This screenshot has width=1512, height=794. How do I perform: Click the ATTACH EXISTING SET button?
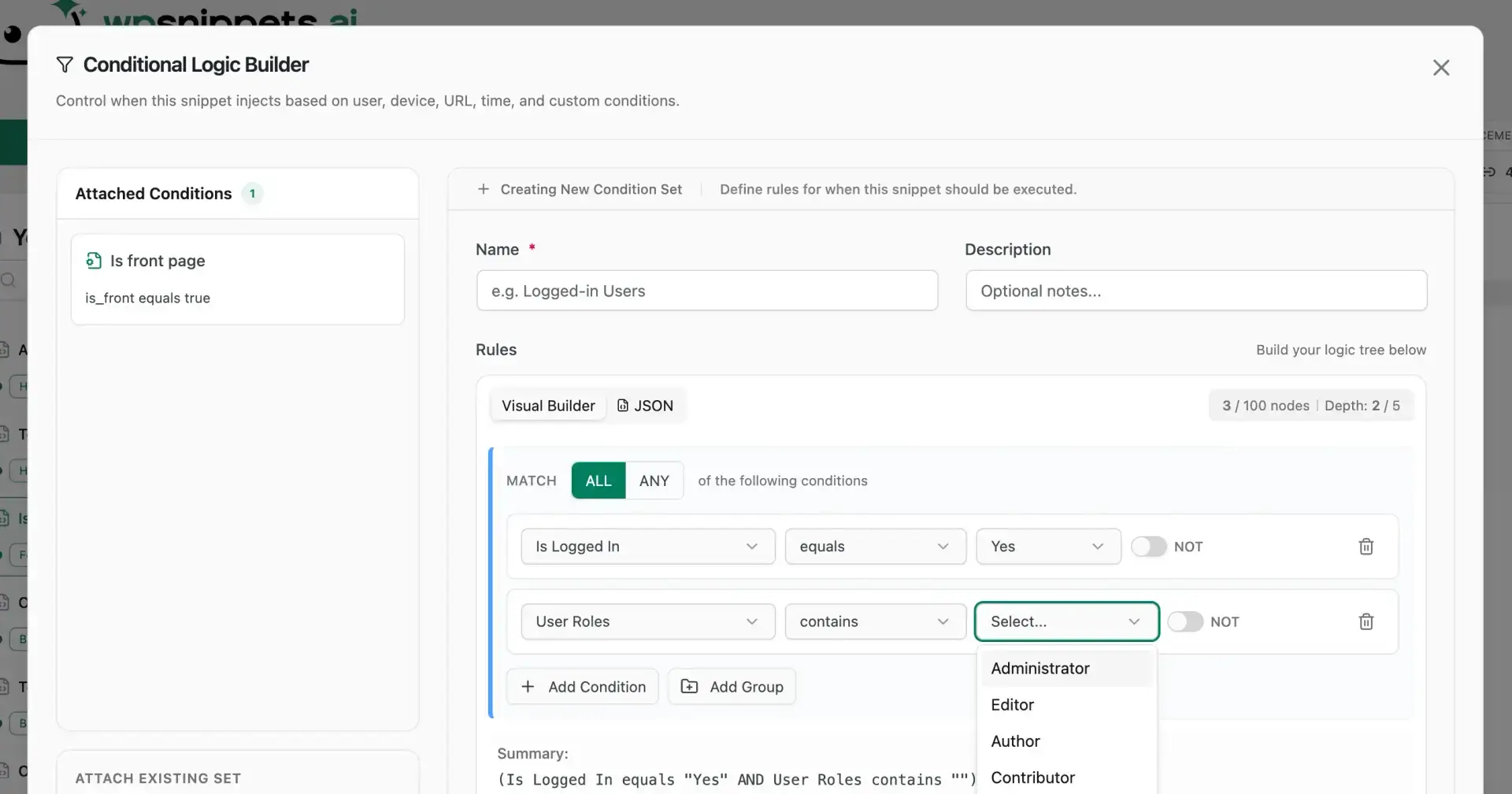(x=158, y=778)
